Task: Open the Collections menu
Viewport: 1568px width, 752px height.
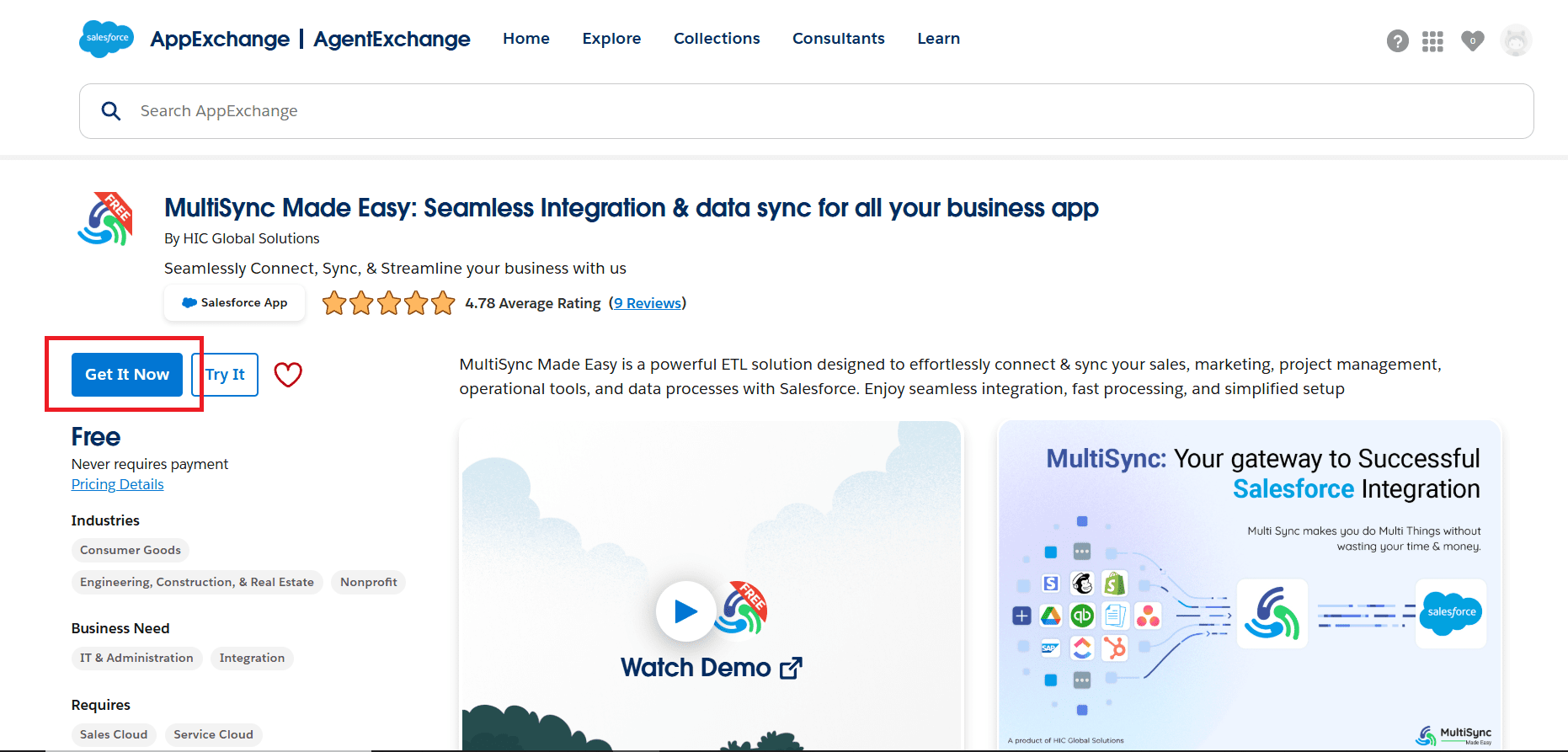Action: [x=717, y=39]
